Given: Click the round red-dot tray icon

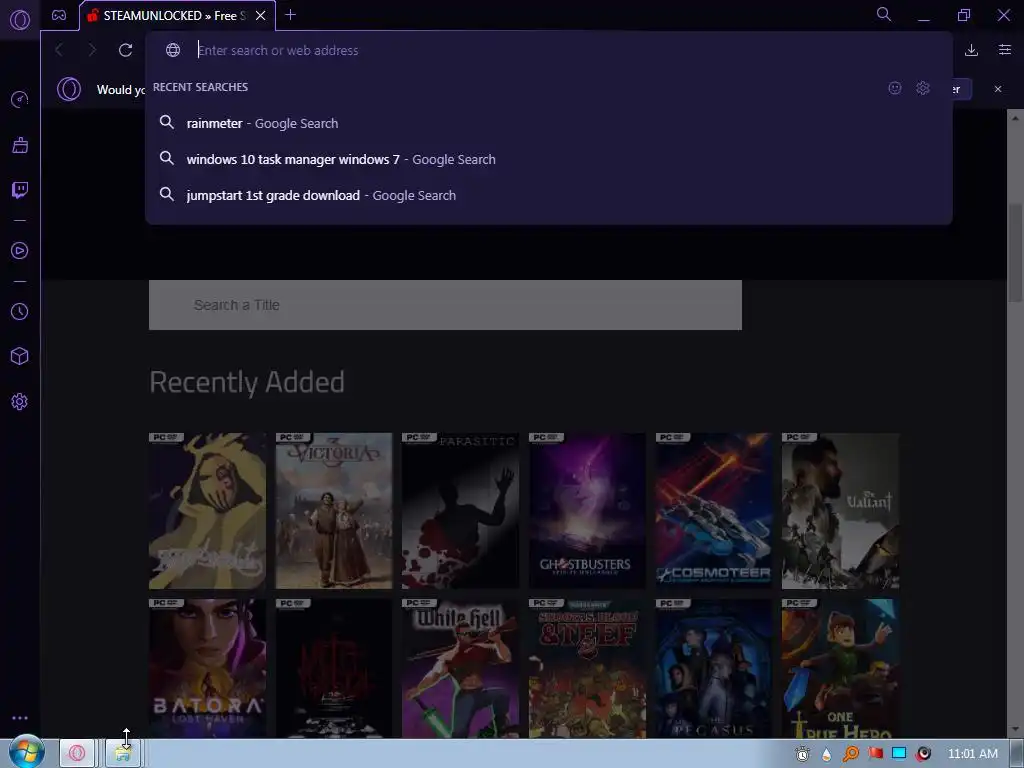Looking at the screenshot, I should 923,754.
